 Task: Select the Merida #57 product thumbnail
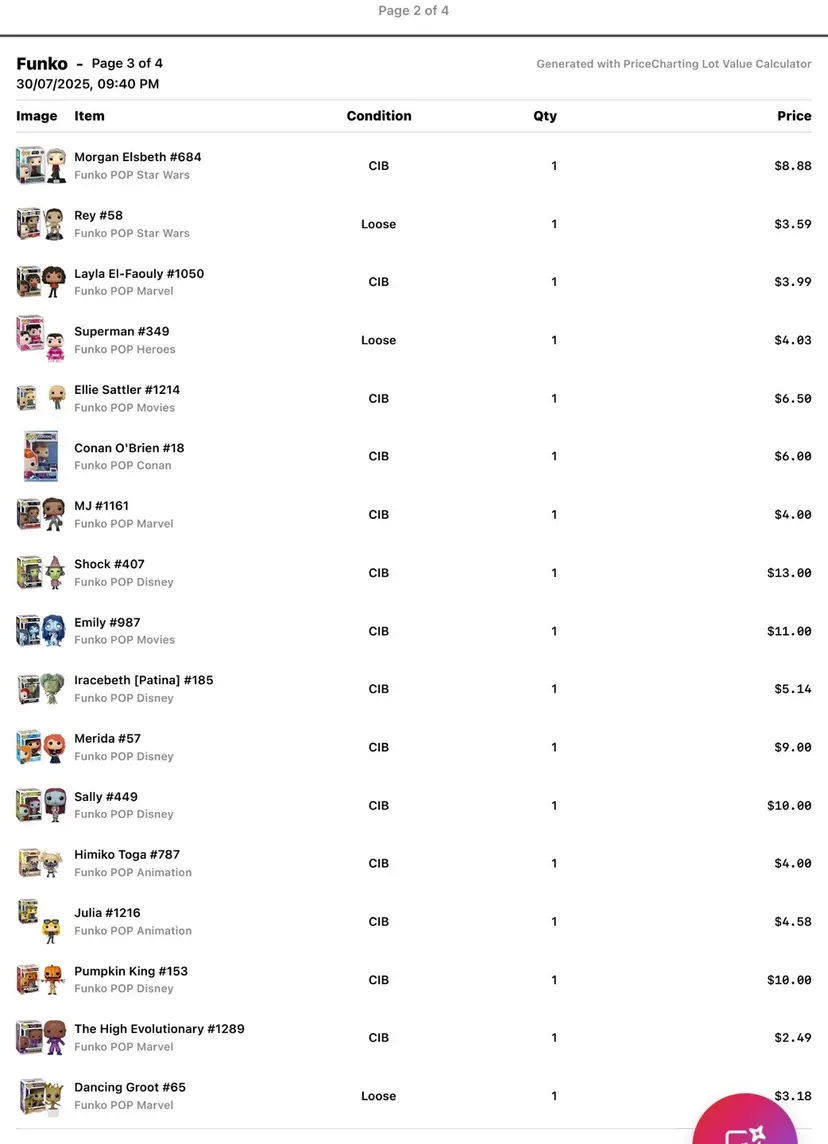(41, 747)
